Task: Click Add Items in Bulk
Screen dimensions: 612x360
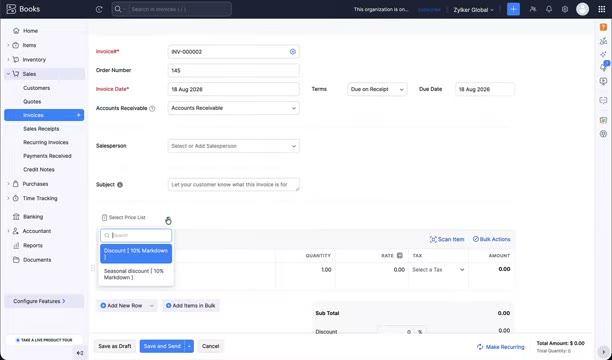Action: pyautogui.click(x=191, y=306)
